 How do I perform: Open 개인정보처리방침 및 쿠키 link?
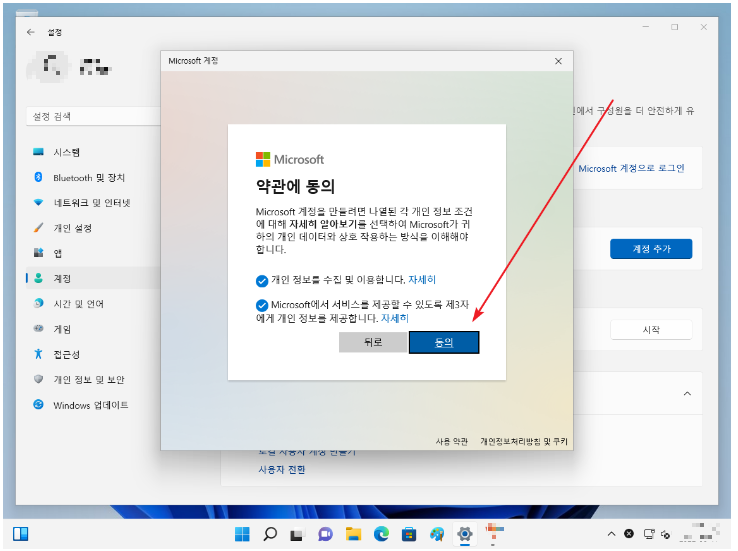[x=523, y=441]
